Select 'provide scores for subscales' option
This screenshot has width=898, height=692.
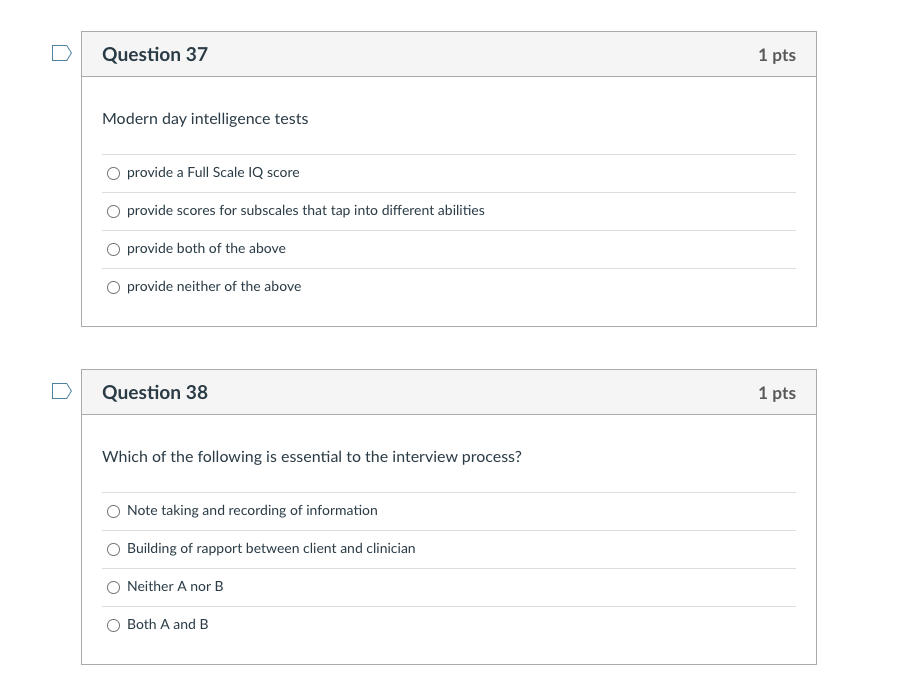click(113, 211)
